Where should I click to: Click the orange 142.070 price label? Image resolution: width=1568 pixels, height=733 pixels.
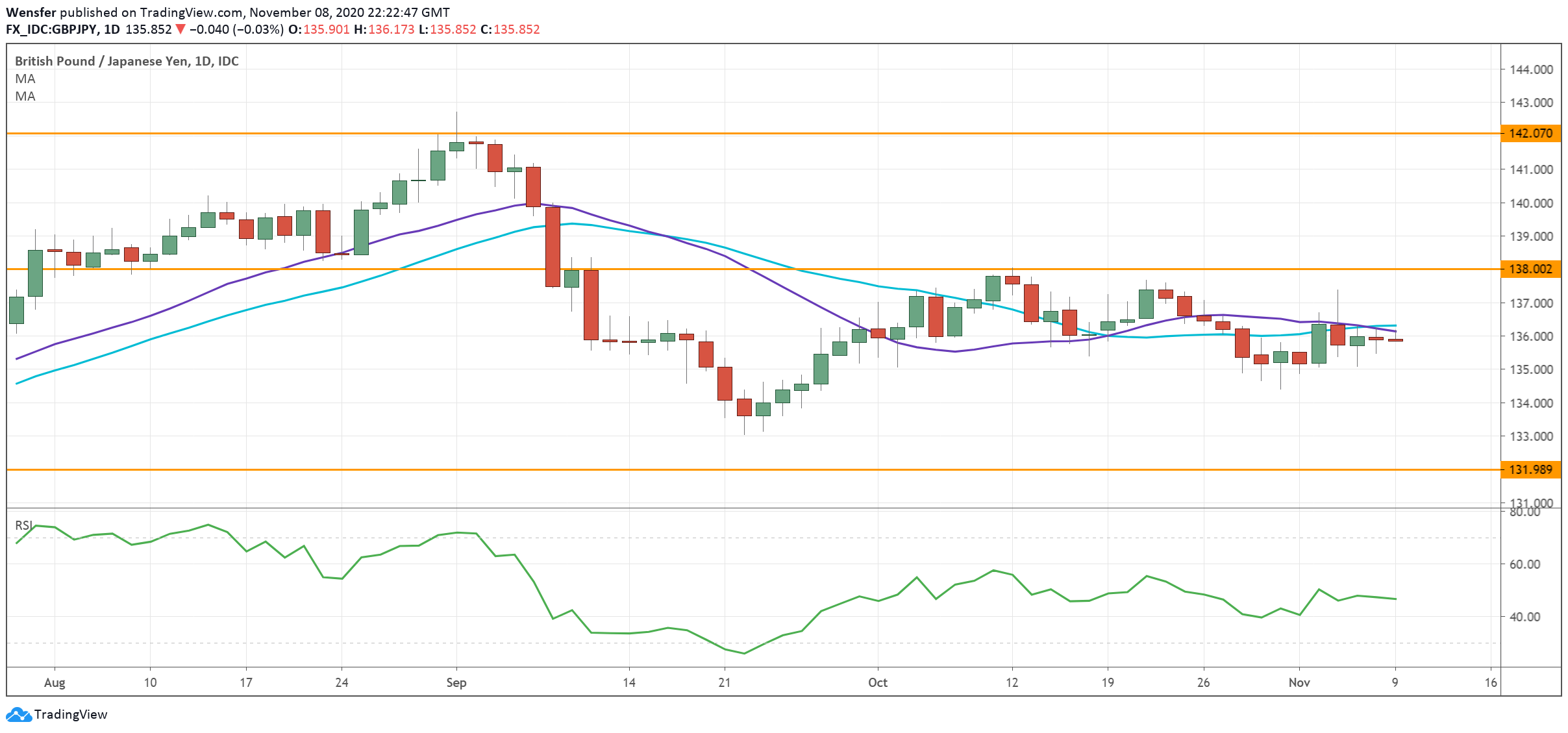tap(1530, 134)
